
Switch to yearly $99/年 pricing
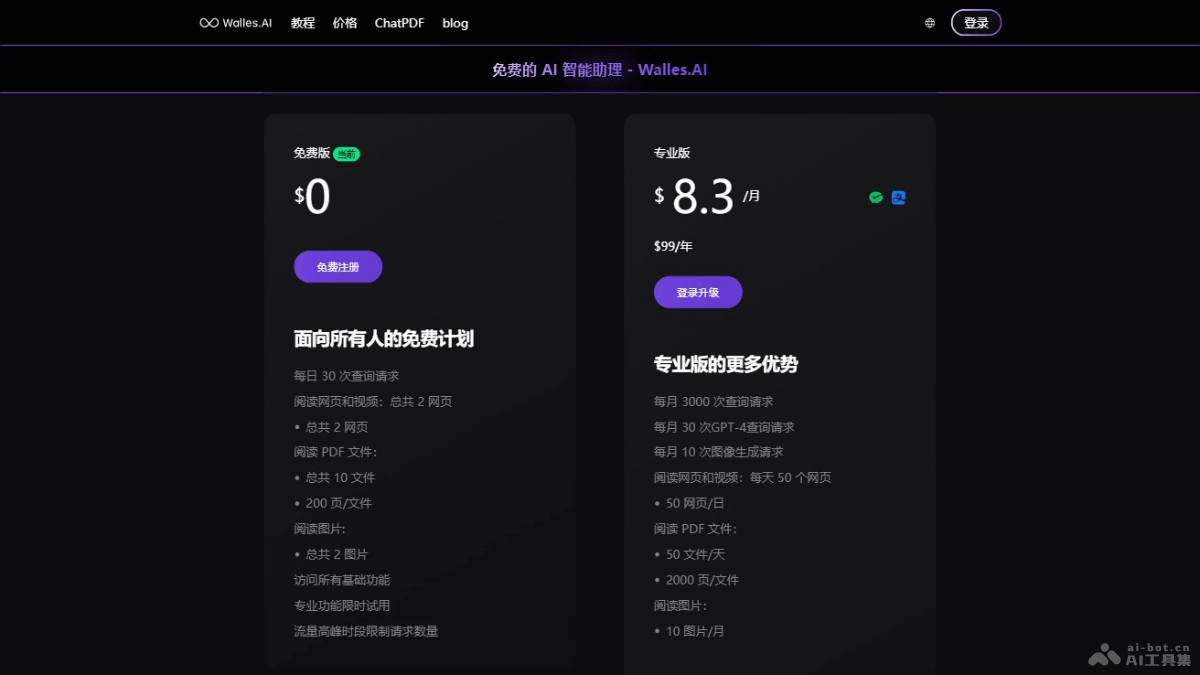[x=672, y=246]
